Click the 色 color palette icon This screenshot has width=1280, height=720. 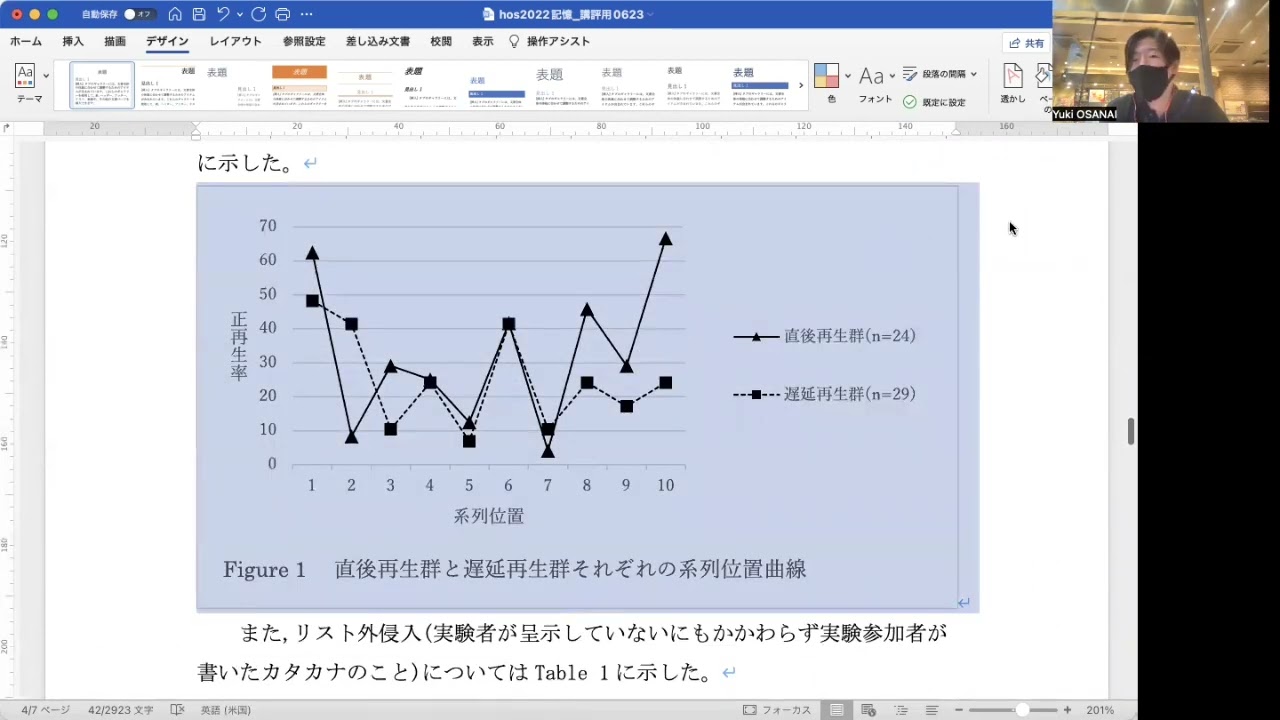826,76
